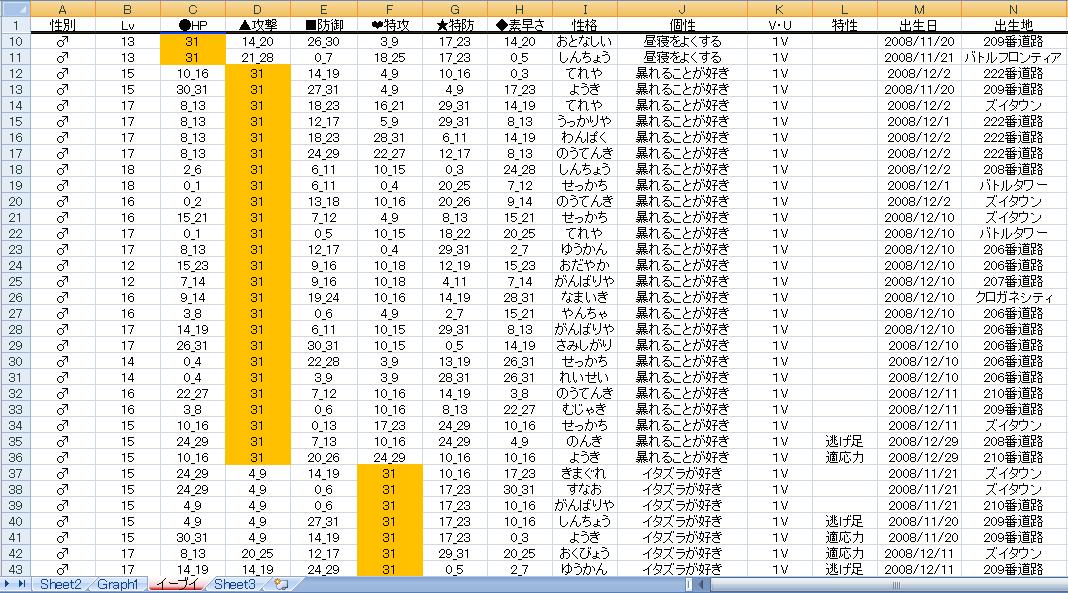Click the 逃げ足 cell in row 35
The width and height of the screenshot is (1068, 593).
845,441
